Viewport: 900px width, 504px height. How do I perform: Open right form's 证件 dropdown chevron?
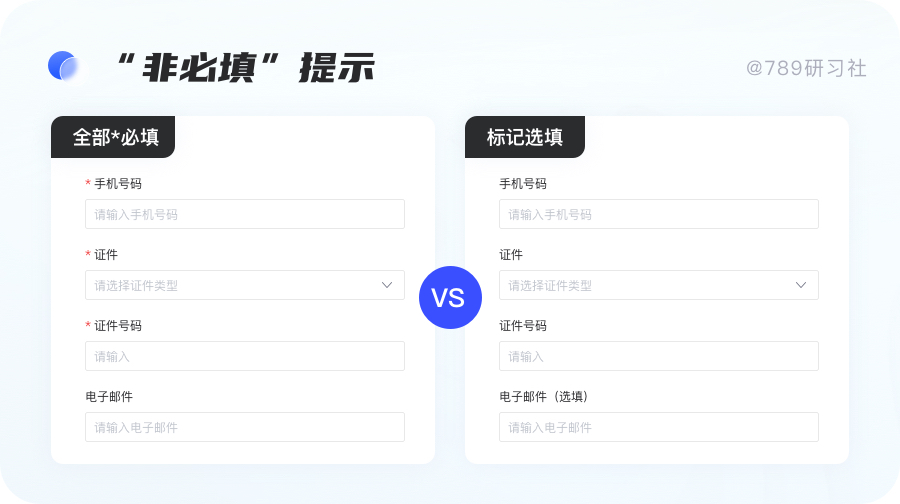(x=801, y=285)
